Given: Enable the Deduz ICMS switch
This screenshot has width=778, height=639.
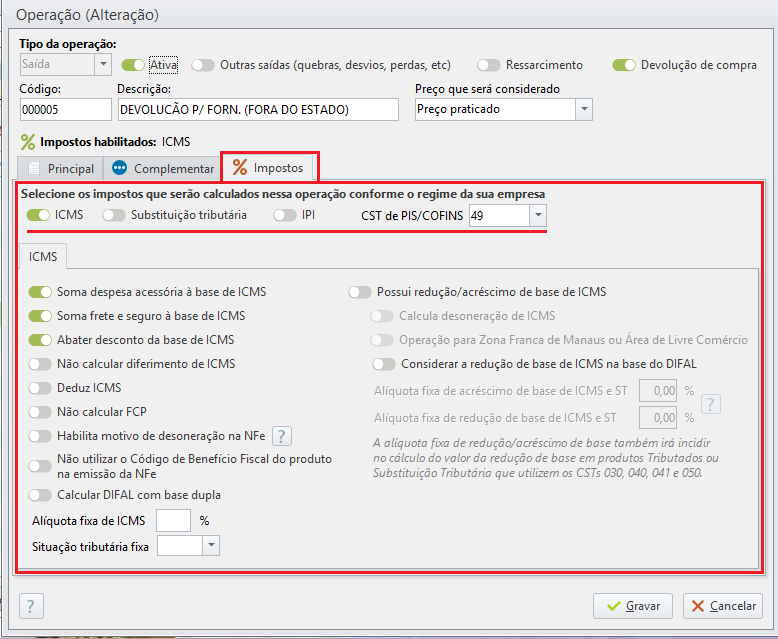Looking at the screenshot, I should point(40,387).
